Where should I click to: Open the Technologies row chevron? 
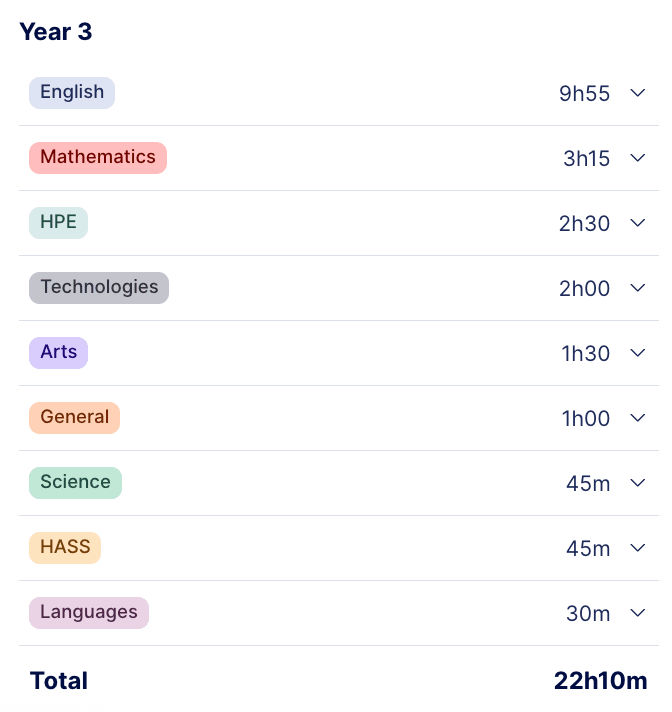tap(638, 288)
